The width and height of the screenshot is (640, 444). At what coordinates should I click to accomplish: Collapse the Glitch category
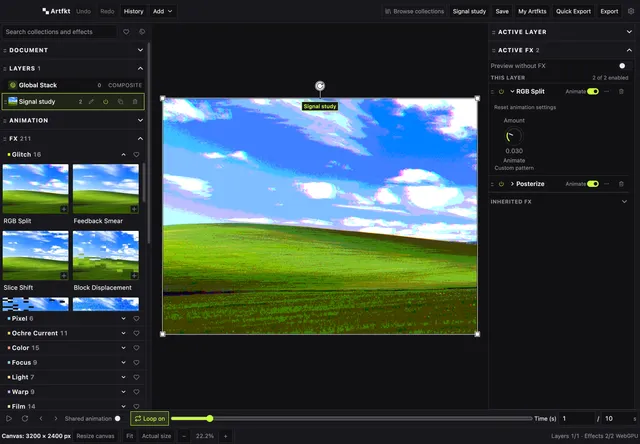(123, 155)
